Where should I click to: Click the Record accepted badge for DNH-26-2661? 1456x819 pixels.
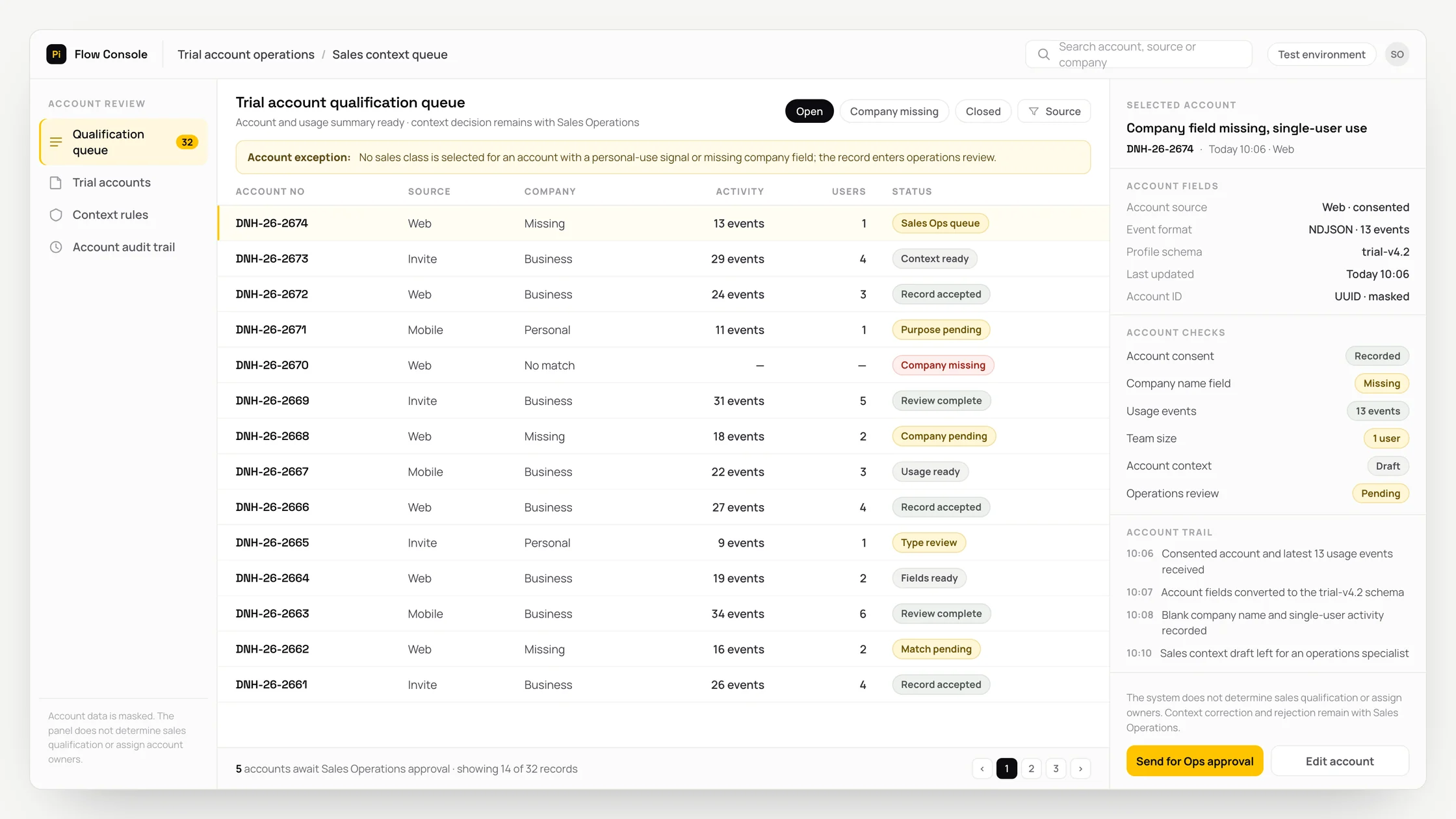941,684
